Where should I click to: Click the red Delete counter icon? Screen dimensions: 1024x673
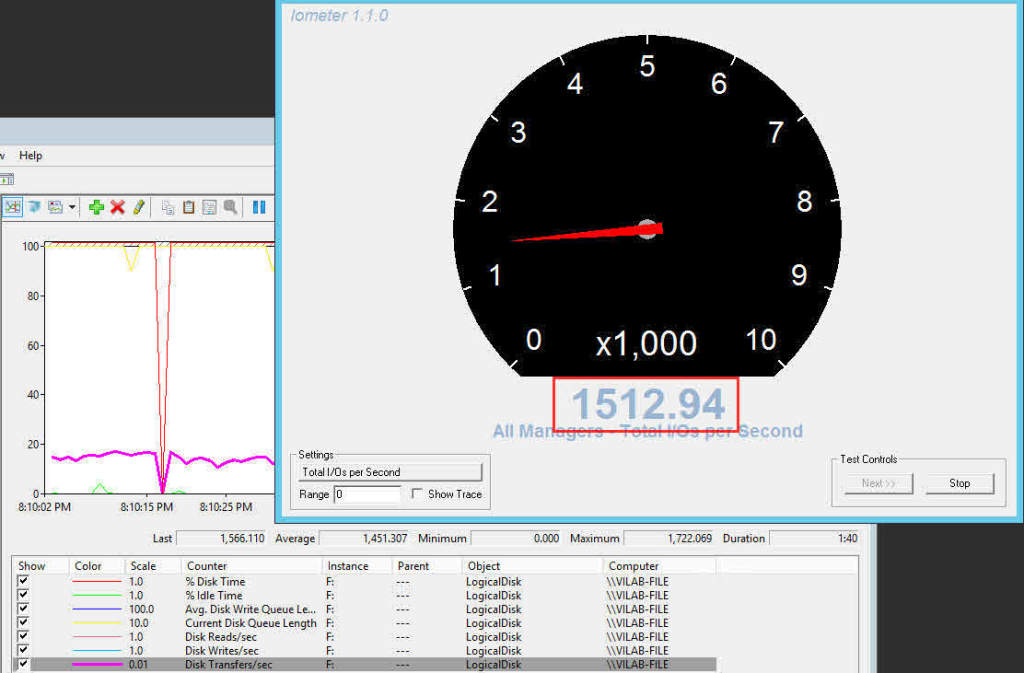[117, 207]
